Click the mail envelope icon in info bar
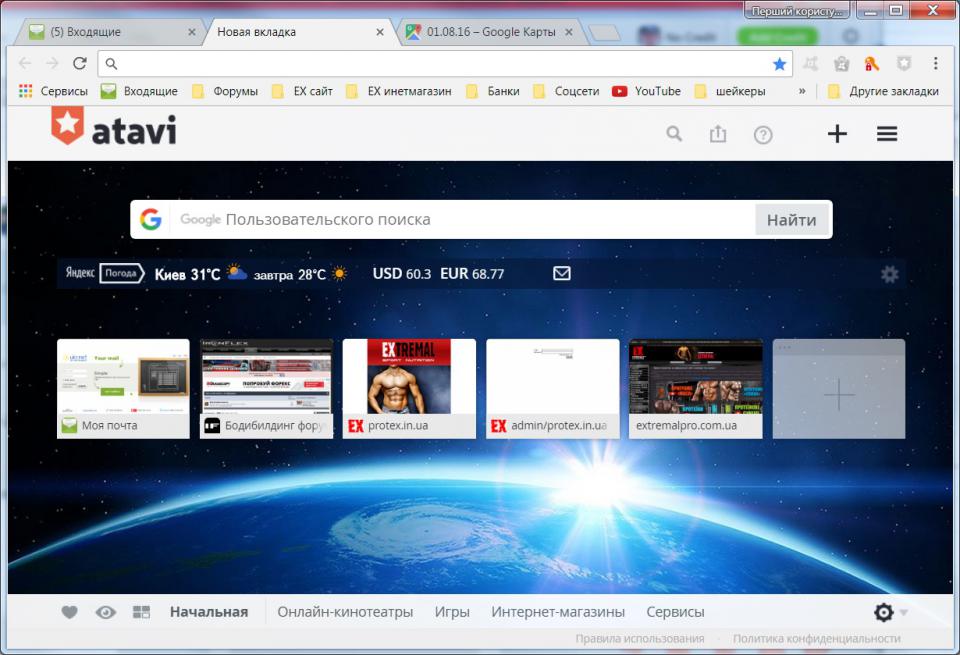 562,273
